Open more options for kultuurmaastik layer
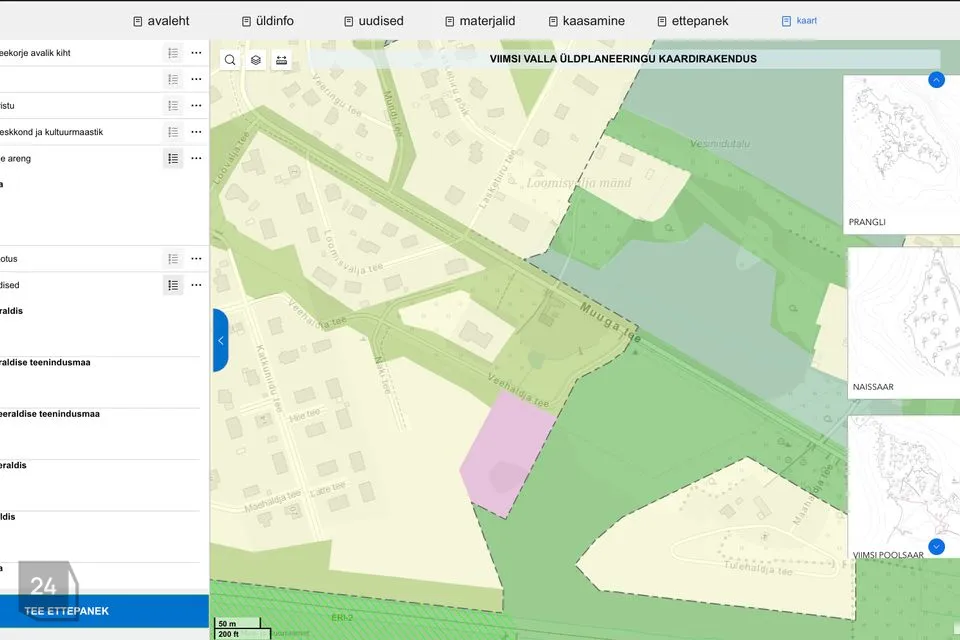 click(x=197, y=132)
